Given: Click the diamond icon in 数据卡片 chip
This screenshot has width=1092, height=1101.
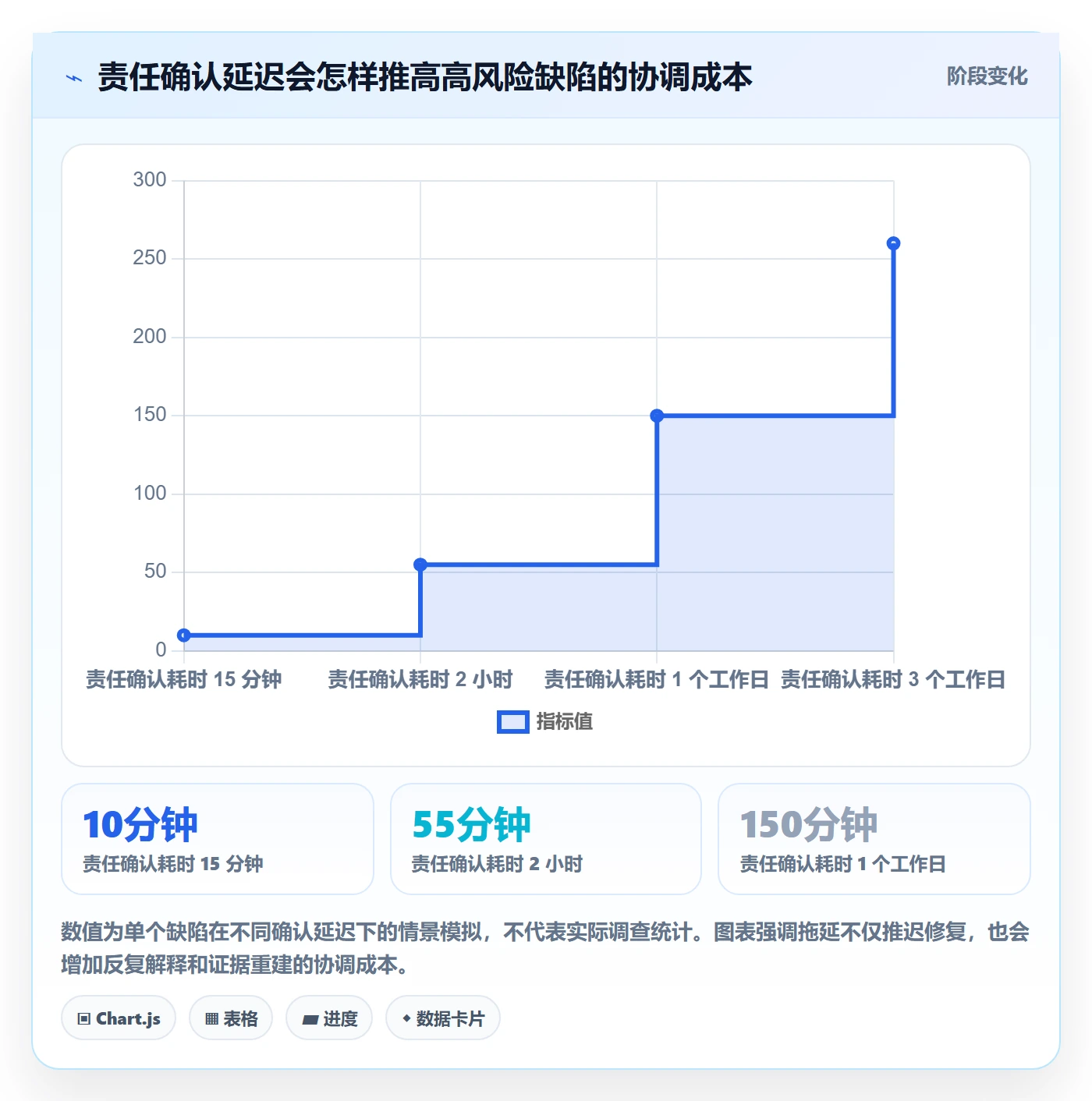Looking at the screenshot, I should point(406,1018).
